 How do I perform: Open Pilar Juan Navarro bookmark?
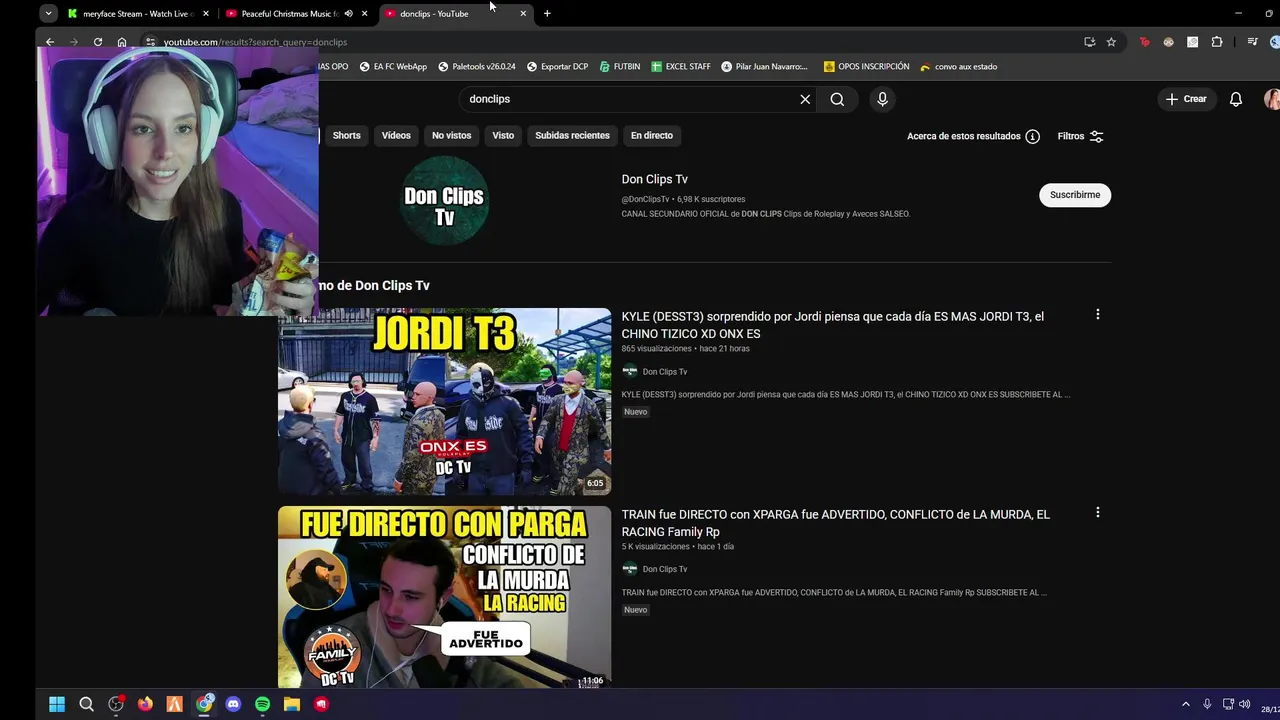pos(764,67)
